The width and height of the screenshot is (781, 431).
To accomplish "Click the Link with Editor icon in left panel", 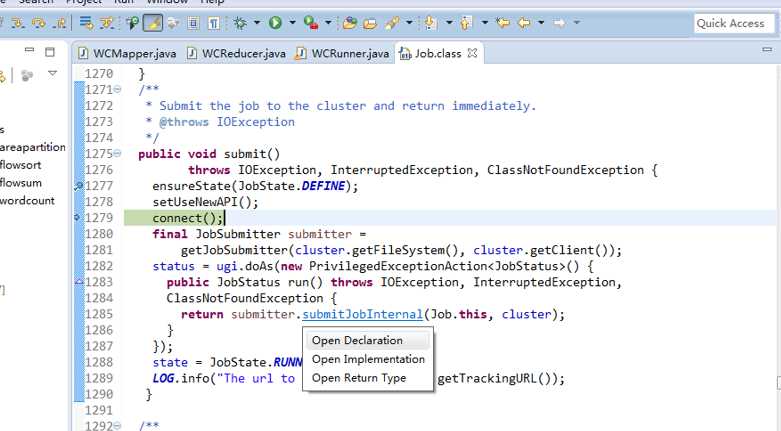I will 2,76.
